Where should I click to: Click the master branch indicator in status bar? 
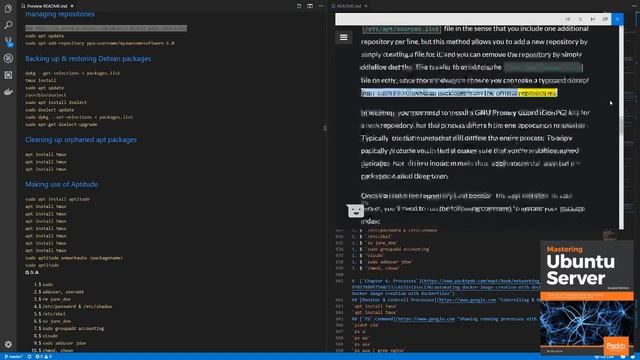[x=13, y=357]
